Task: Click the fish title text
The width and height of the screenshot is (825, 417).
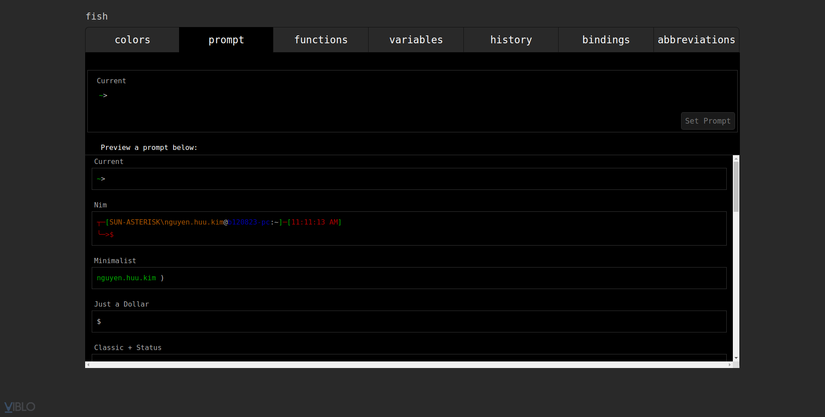Action: point(97,16)
